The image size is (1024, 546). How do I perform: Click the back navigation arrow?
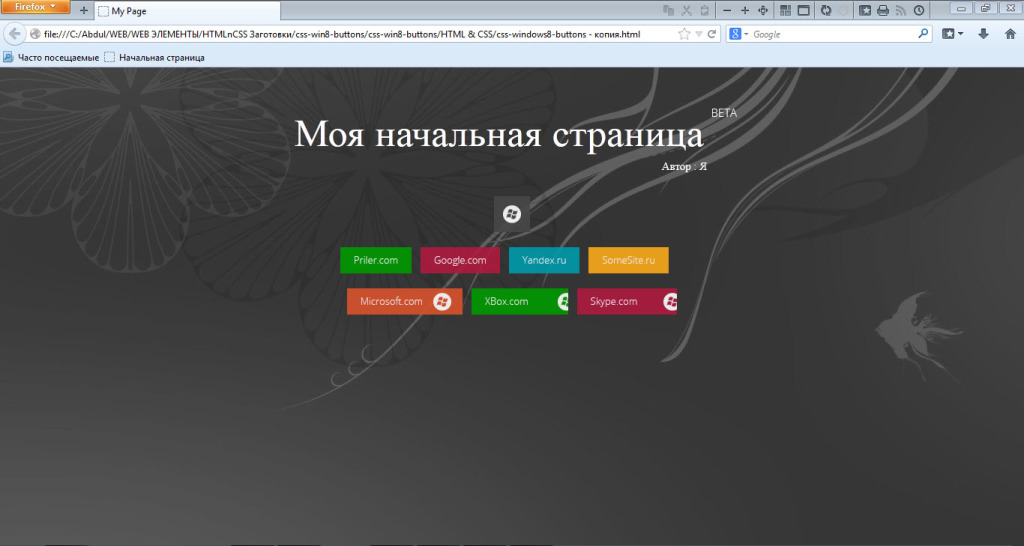point(14,34)
